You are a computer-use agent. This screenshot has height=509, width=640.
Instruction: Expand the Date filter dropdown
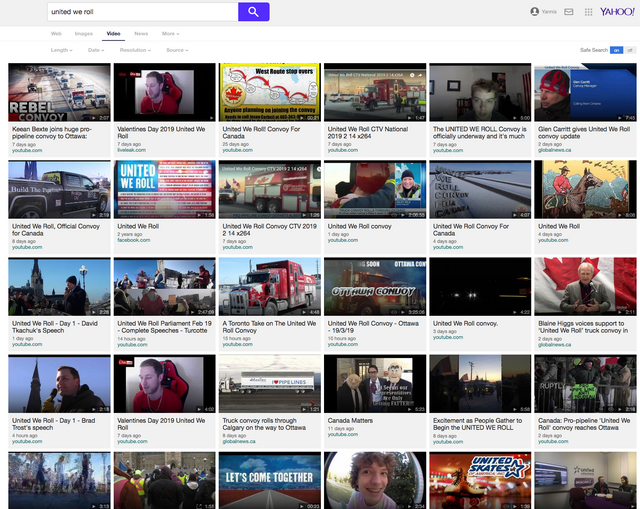pyautogui.click(x=96, y=50)
